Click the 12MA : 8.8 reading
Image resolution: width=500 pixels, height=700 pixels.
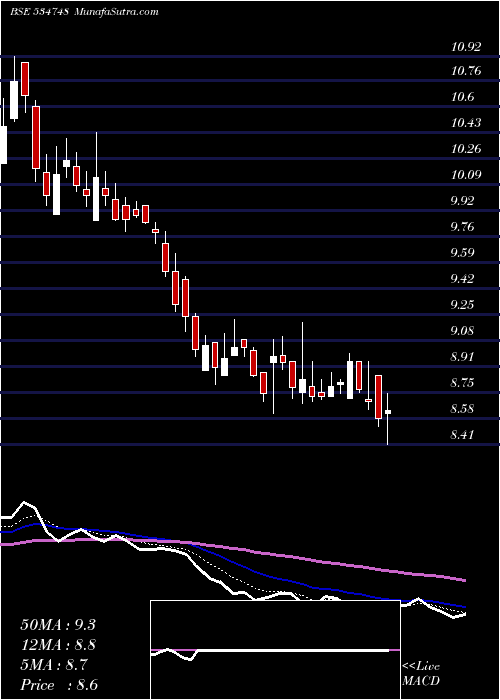(58, 645)
